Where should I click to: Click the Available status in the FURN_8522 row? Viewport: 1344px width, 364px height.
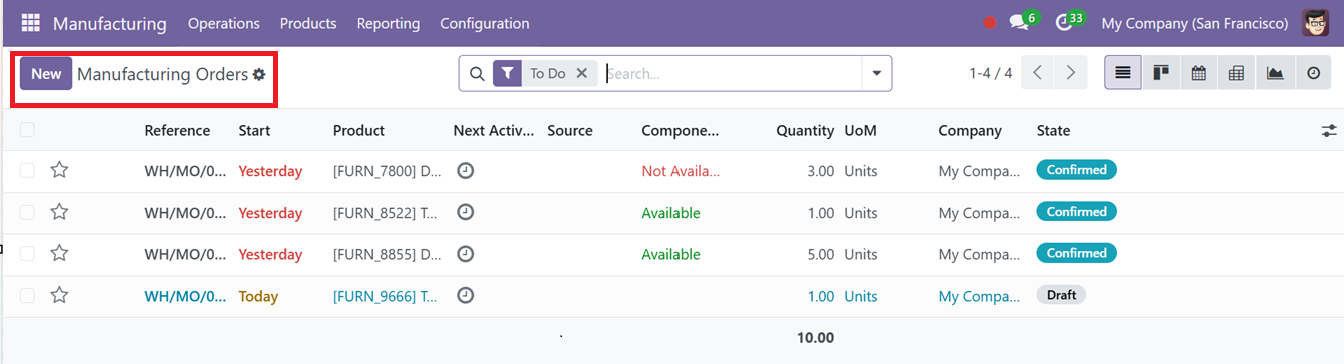pos(671,213)
